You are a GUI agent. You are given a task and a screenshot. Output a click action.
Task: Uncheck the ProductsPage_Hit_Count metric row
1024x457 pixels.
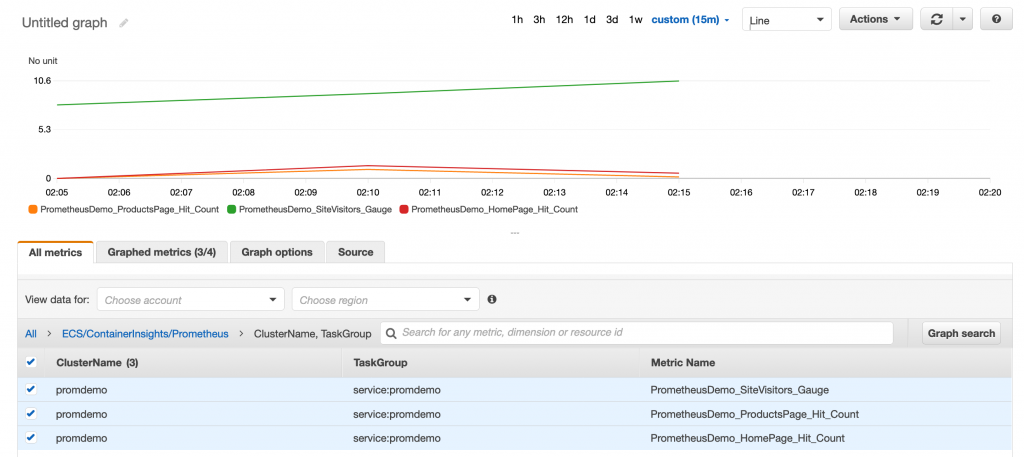click(x=31, y=413)
